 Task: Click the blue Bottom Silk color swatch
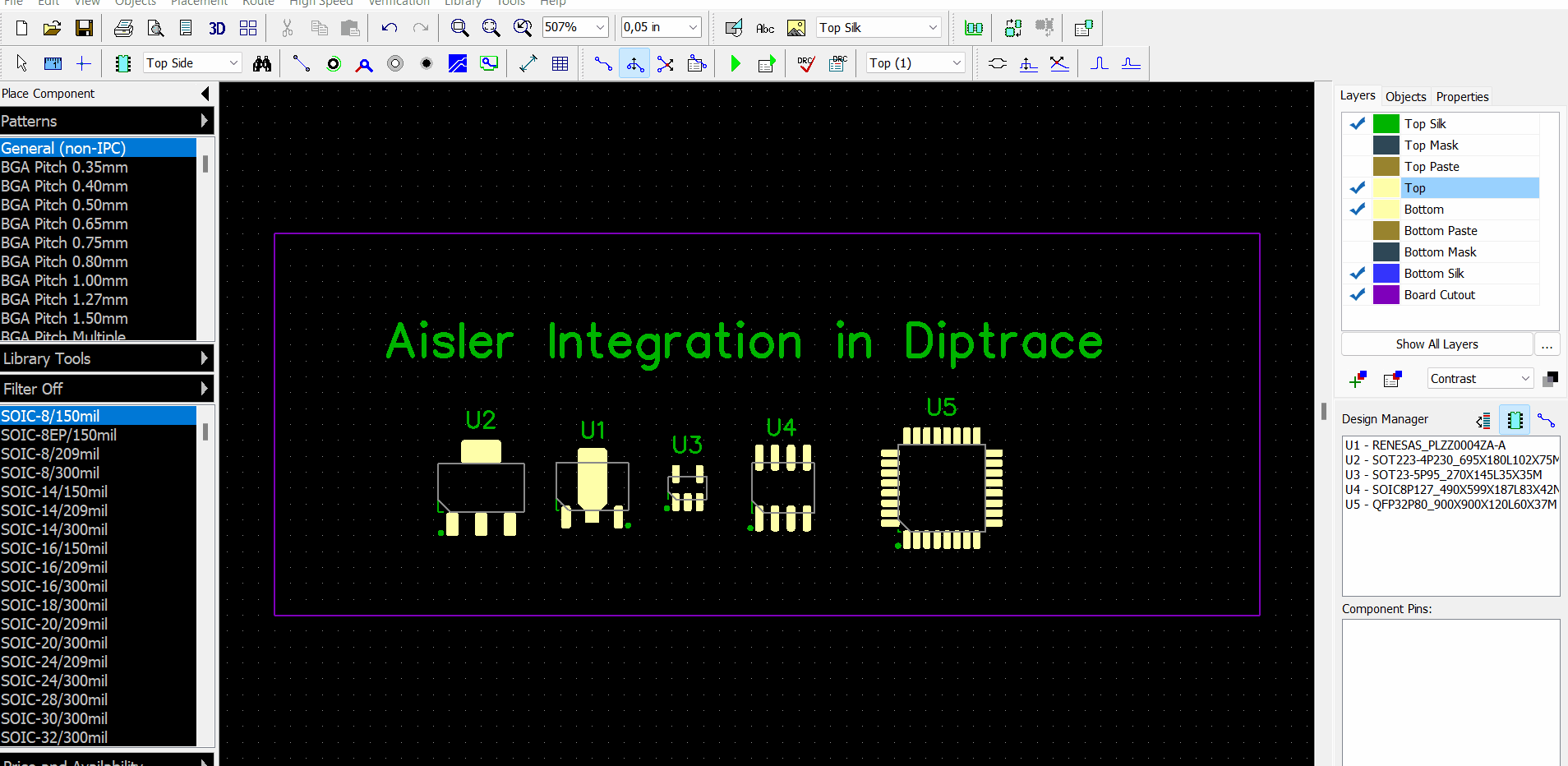1386,273
